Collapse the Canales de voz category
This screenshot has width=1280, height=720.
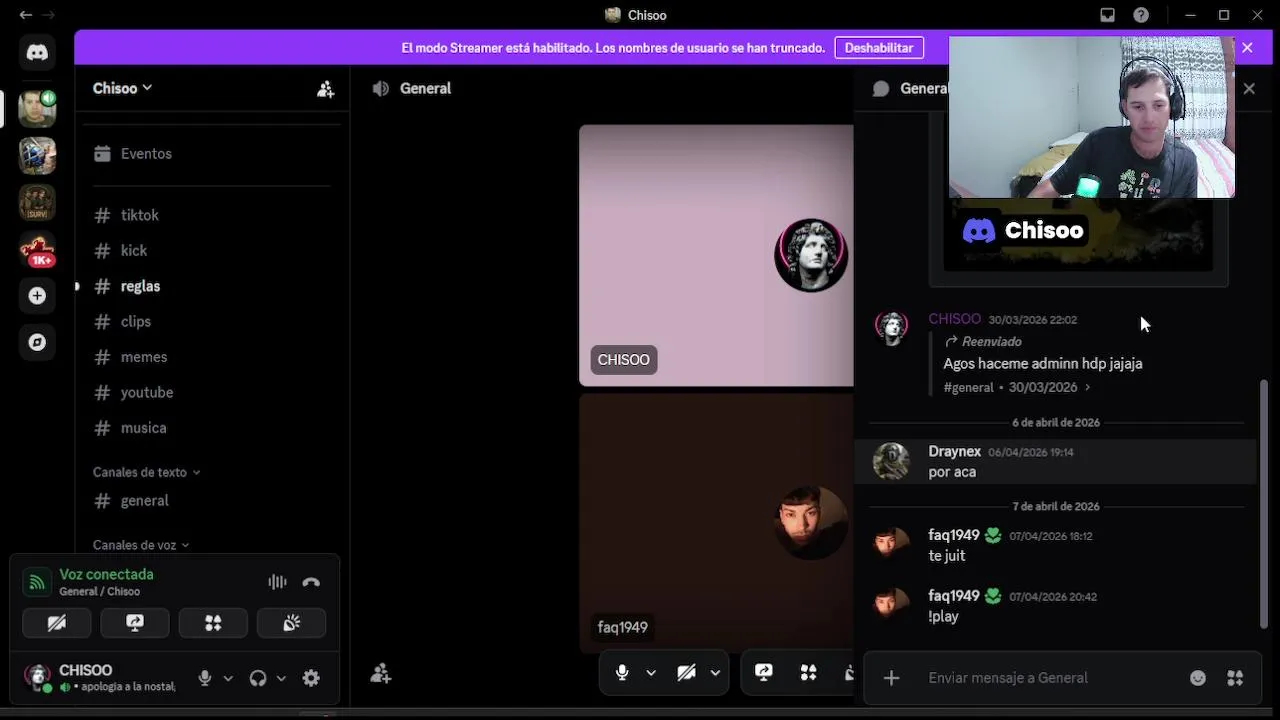(x=141, y=545)
